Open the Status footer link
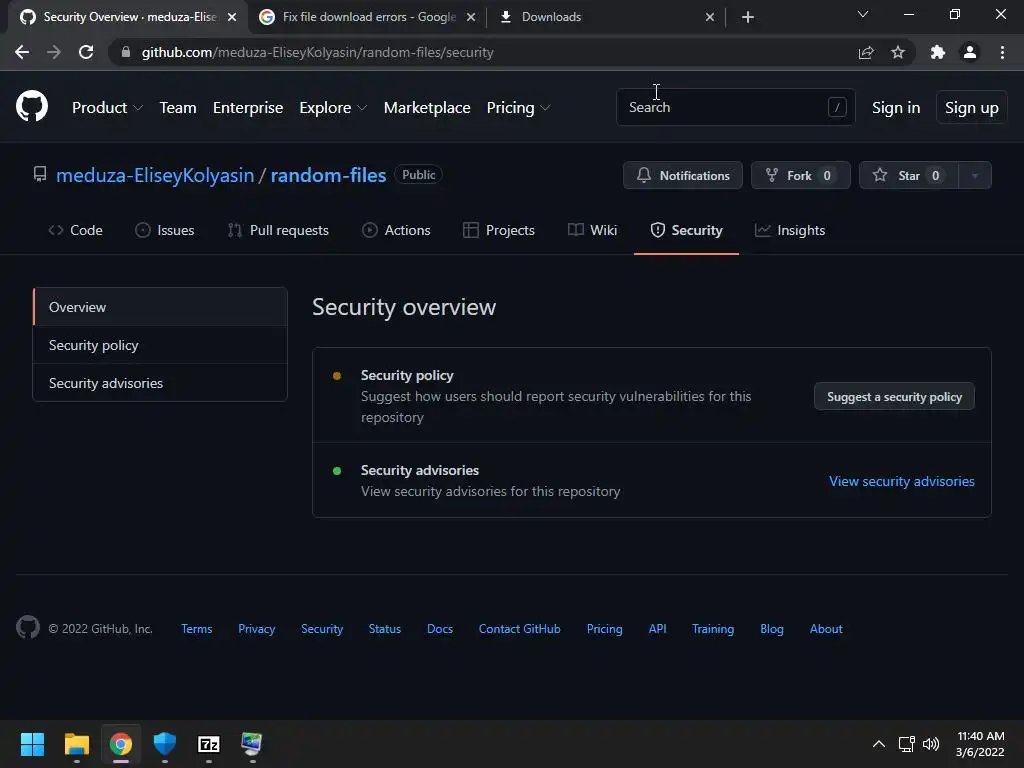The height and width of the screenshot is (768, 1024). pos(385,628)
